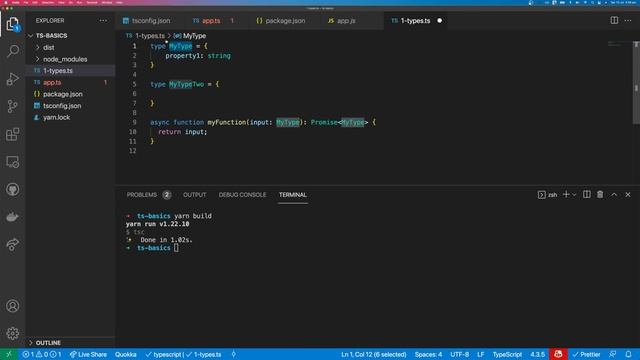Open the Live Share activity icon
The width and height of the screenshot is (640, 360).
pos(13,244)
